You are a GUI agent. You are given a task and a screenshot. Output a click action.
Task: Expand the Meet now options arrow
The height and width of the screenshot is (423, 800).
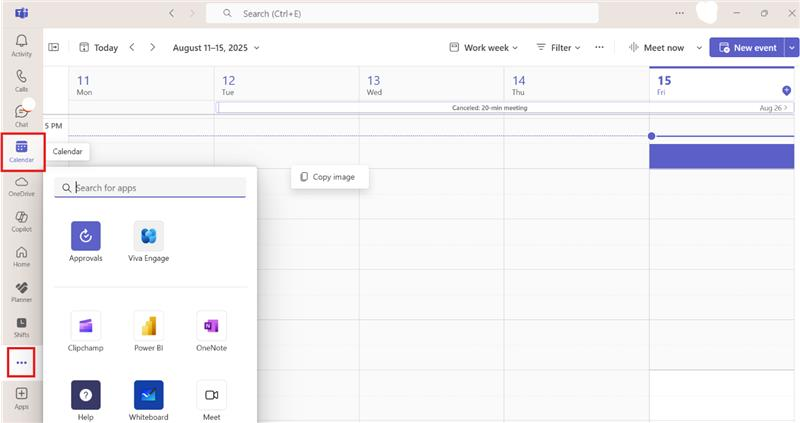(699, 47)
